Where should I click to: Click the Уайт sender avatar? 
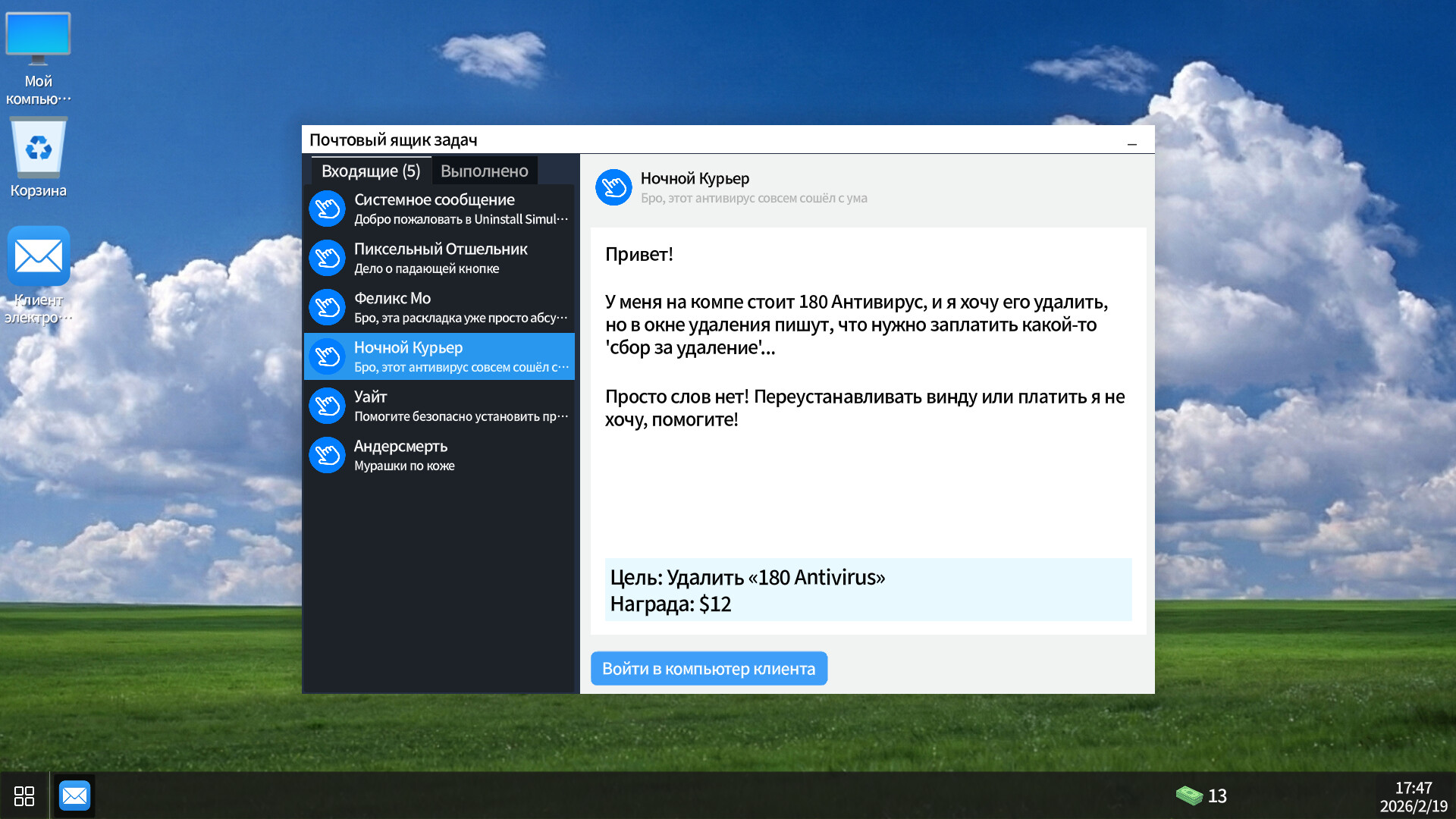tap(327, 406)
